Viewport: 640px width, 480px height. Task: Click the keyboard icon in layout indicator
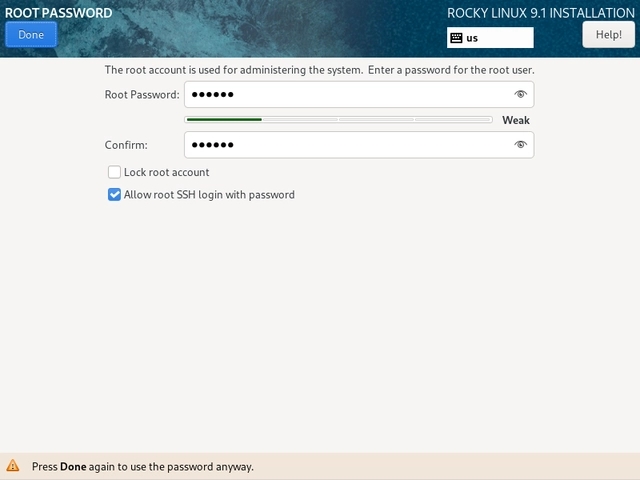[x=456, y=38]
